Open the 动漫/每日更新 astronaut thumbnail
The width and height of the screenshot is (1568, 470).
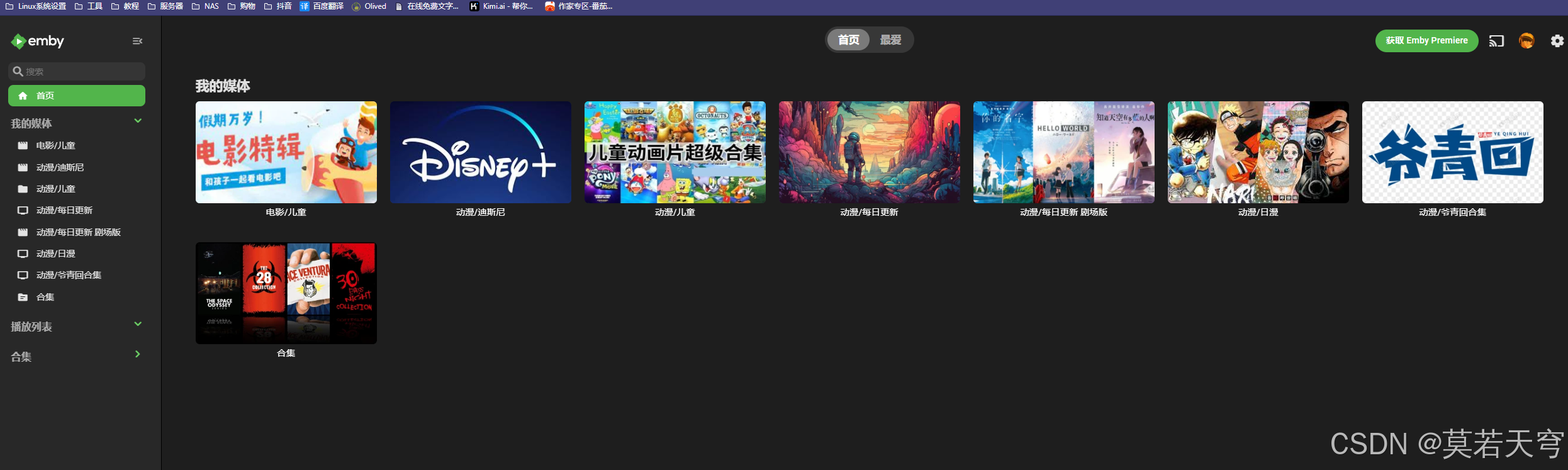pos(870,152)
